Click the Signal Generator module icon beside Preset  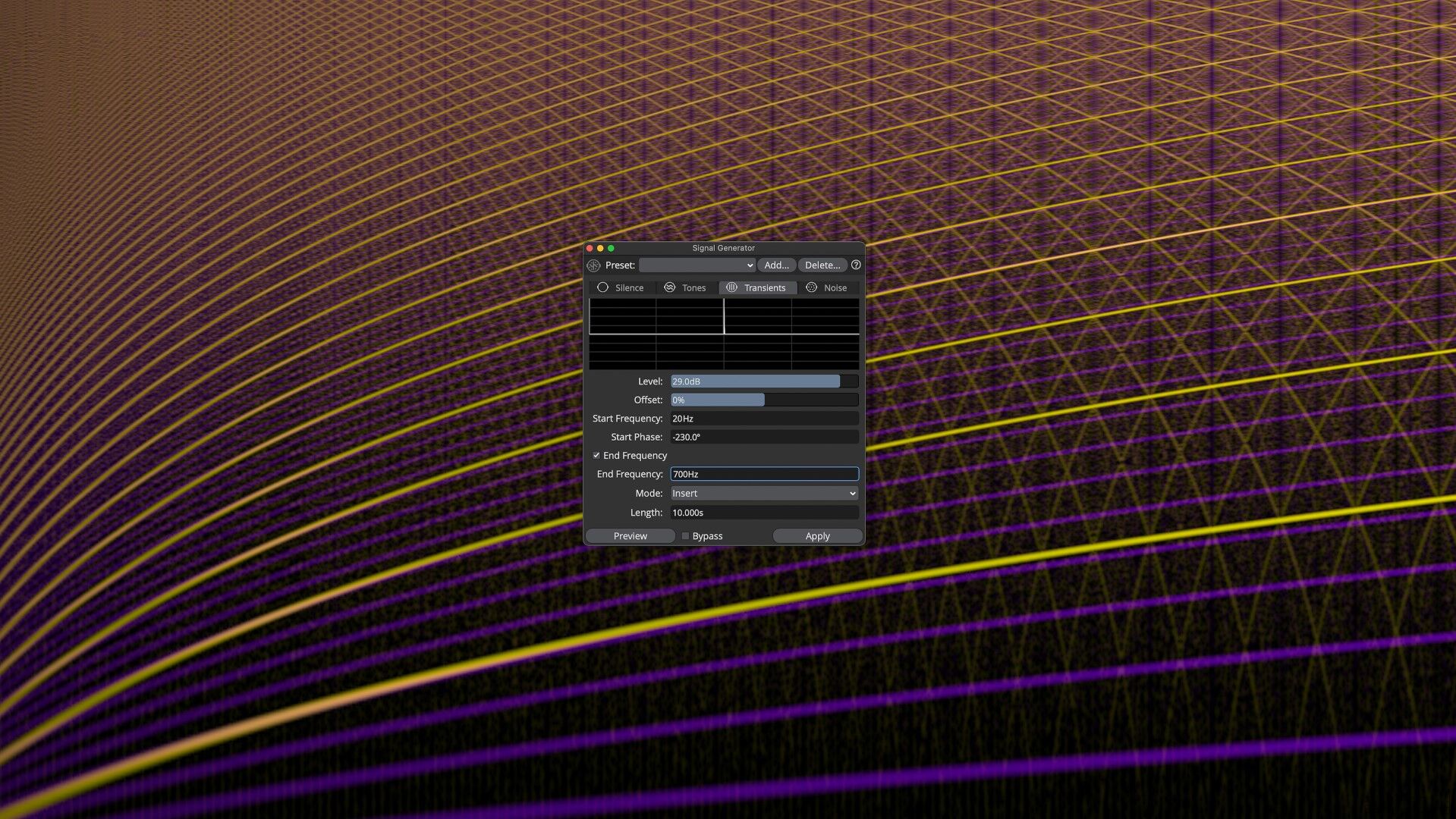point(593,265)
